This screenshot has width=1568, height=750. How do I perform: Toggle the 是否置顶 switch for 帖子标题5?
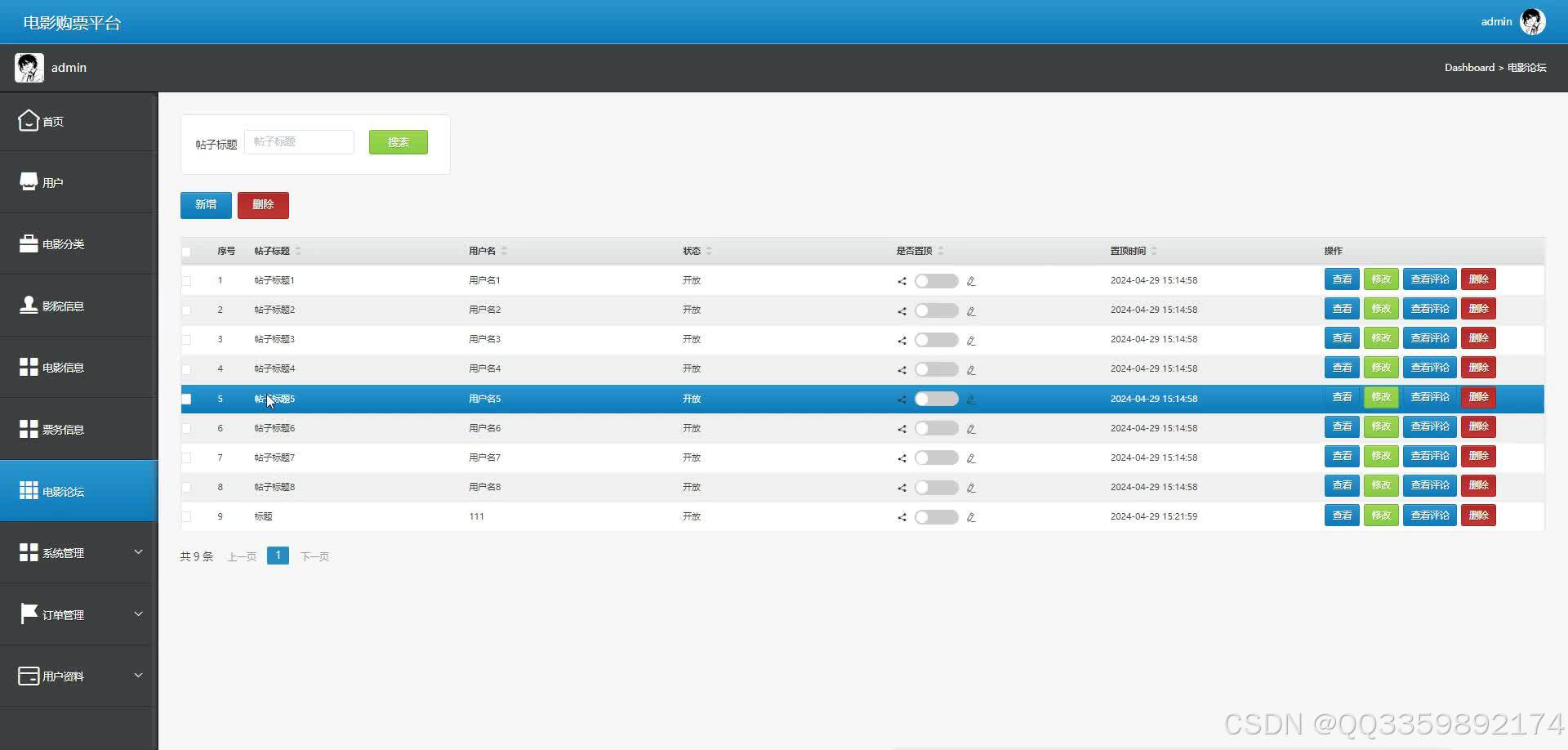coord(936,399)
